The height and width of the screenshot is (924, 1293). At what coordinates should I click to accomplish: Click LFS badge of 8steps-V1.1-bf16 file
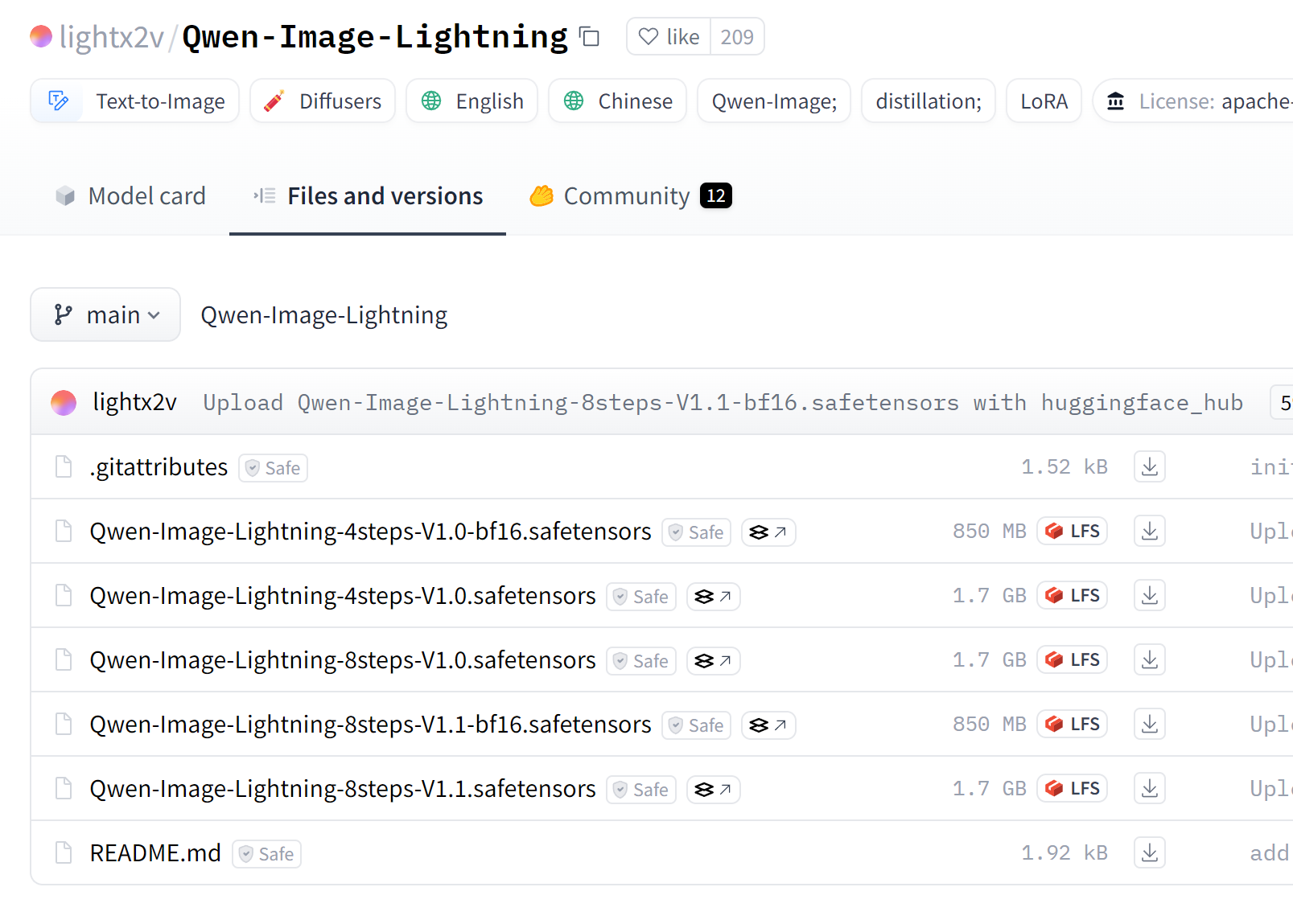point(1073,724)
